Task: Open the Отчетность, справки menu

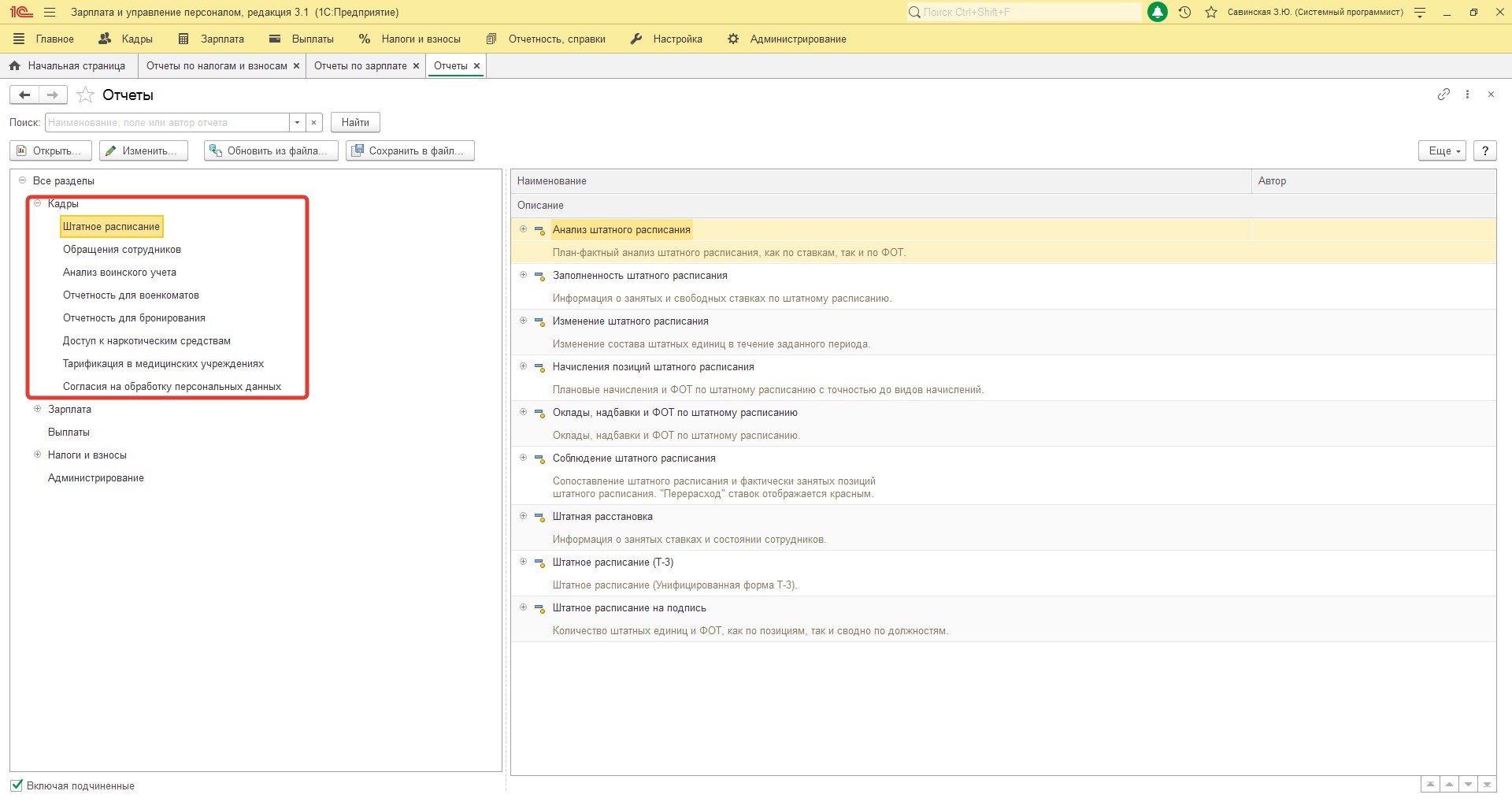Action: (x=546, y=39)
